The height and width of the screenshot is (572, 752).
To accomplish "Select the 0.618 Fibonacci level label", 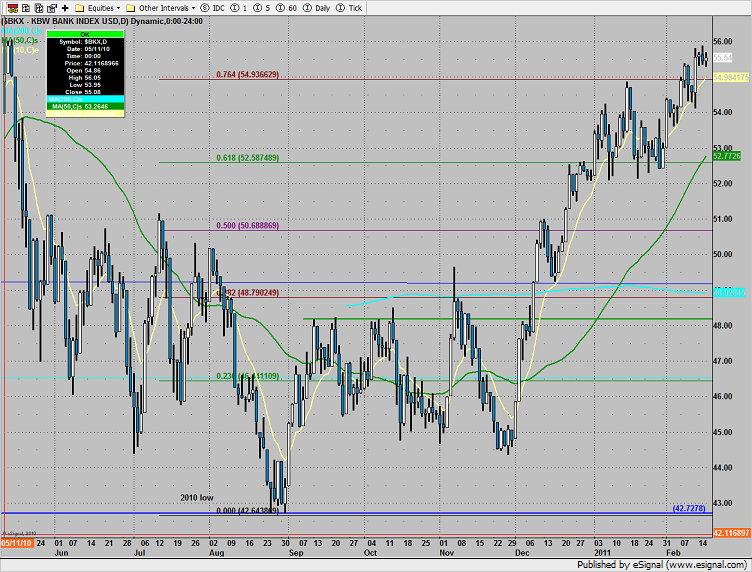I will coord(247,158).
